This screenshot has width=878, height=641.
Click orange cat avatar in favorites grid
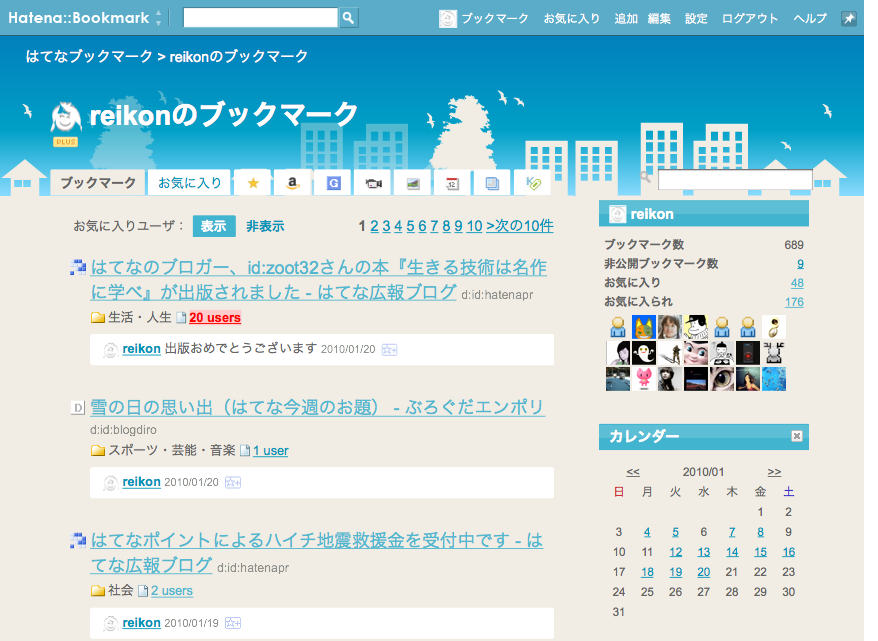[x=643, y=327]
